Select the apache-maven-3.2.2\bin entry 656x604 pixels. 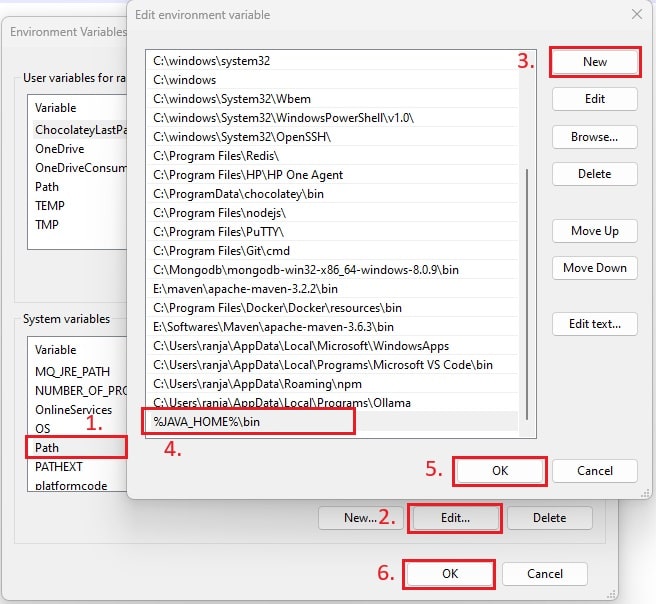pyautogui.click(x=332, y=289)
